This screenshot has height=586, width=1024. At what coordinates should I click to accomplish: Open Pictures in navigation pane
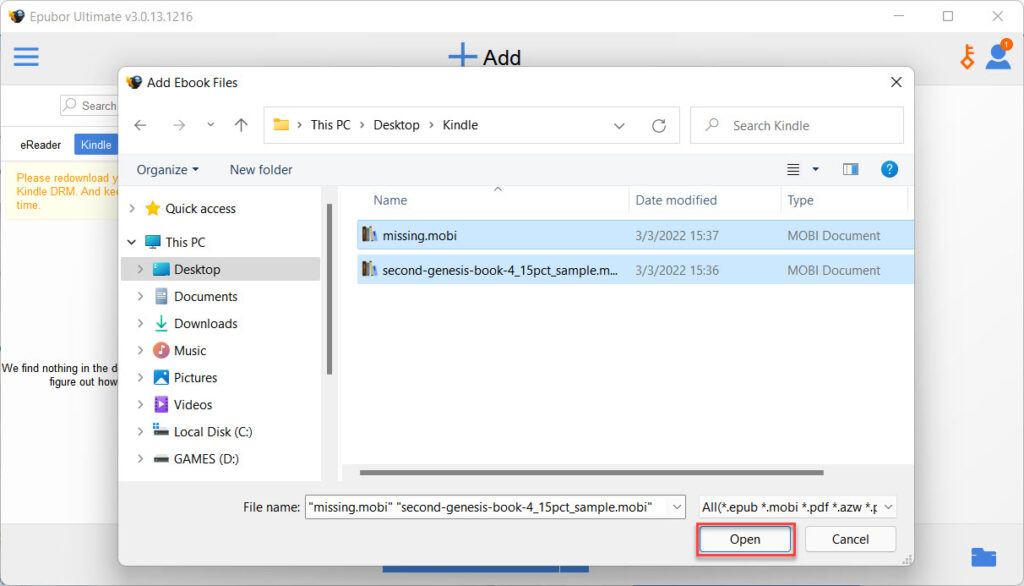[x=195, y=378]
